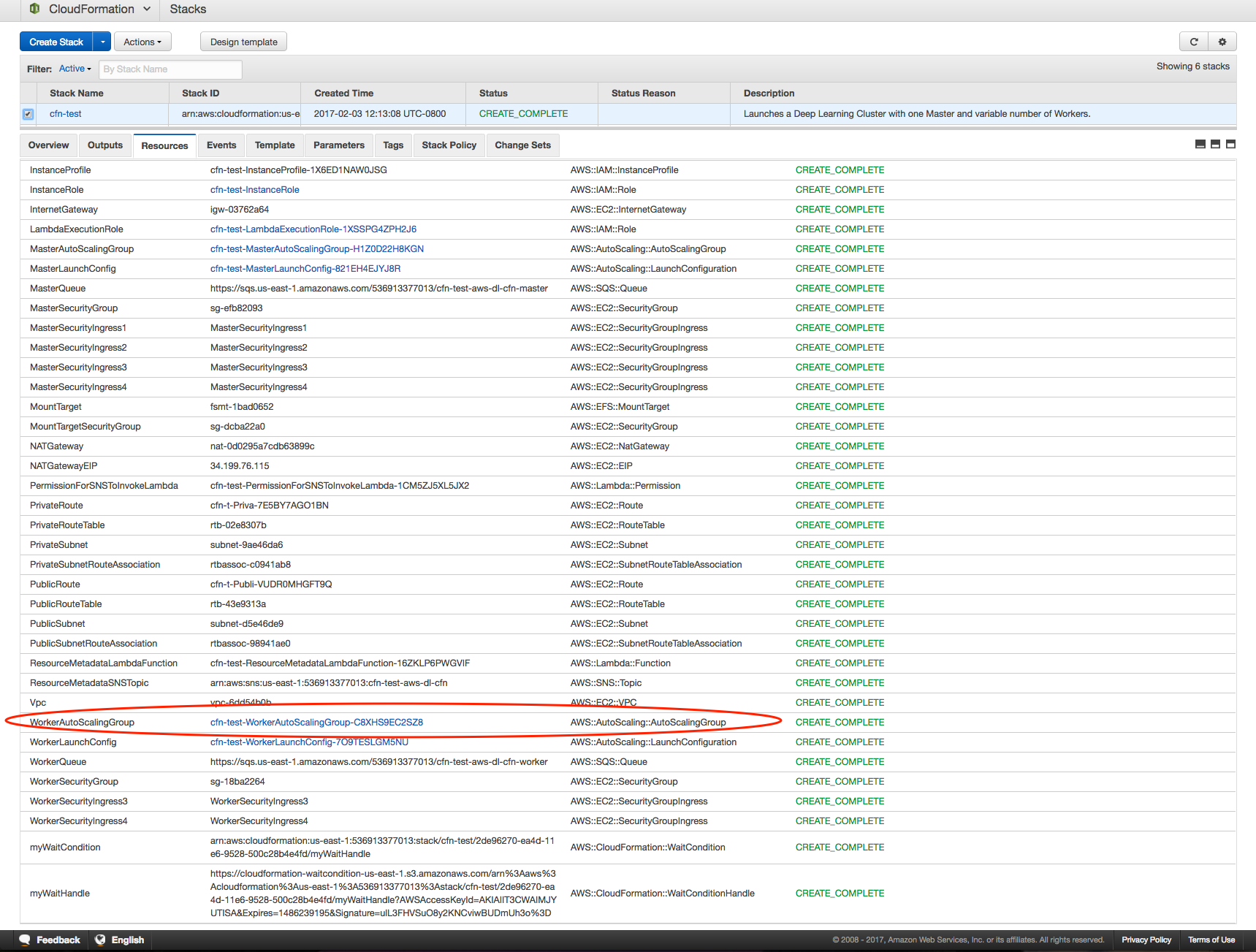Click the myWaitCondition logical ID
The image size is (1256, 952).
[x=65, y=848]
